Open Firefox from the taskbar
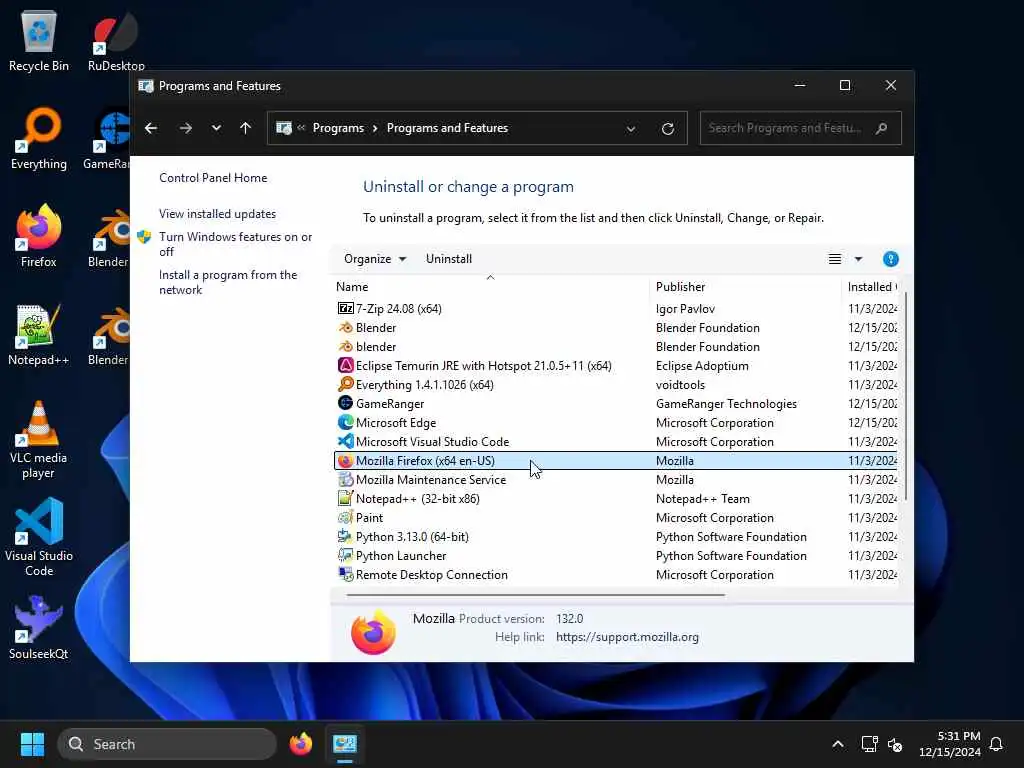The height and width of the screenshot is (768, 1024). [x=300, y=744]
